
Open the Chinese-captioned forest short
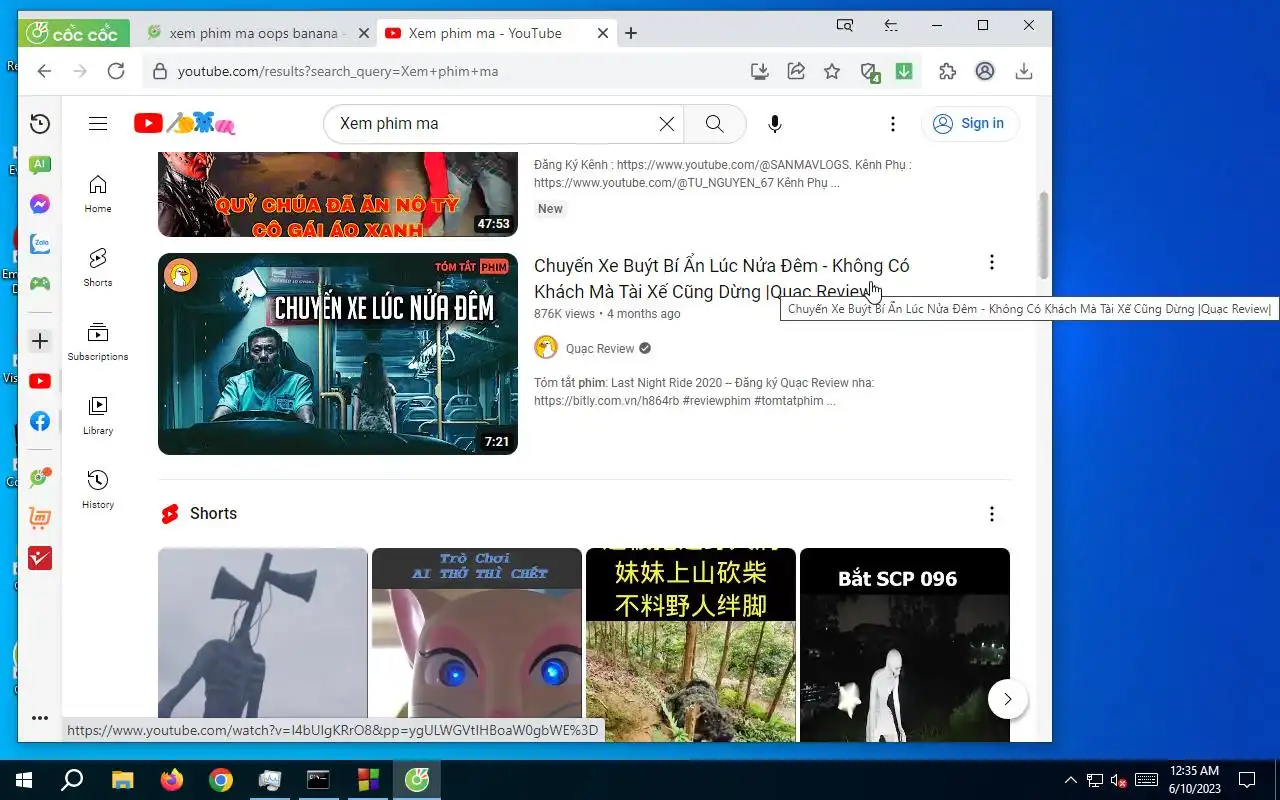click(691, 645)
